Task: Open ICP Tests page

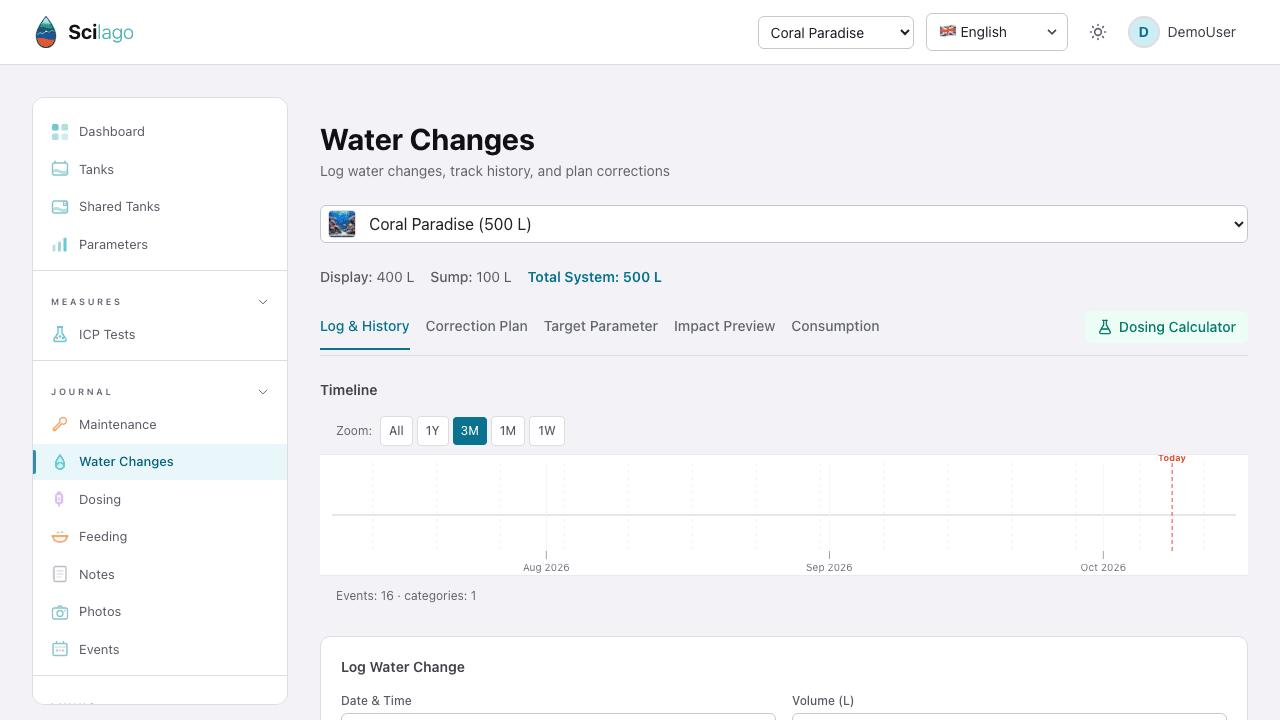Action: [x=160, y=335]
